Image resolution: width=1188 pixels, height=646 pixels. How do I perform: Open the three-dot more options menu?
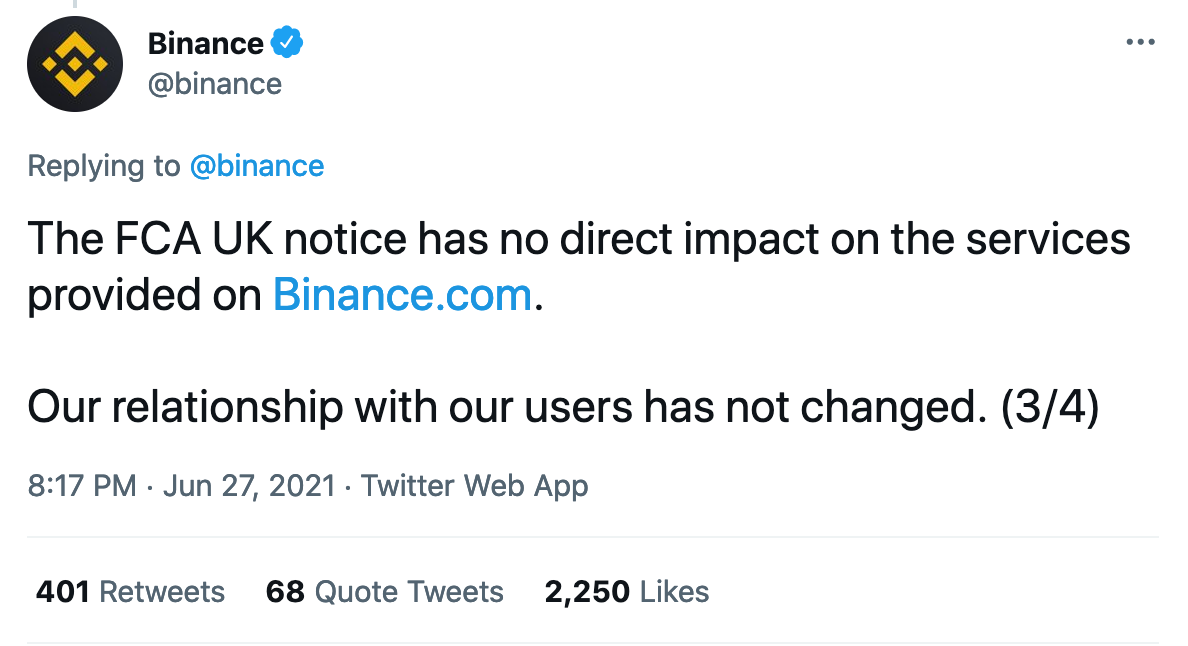[x=1140, y=42]
